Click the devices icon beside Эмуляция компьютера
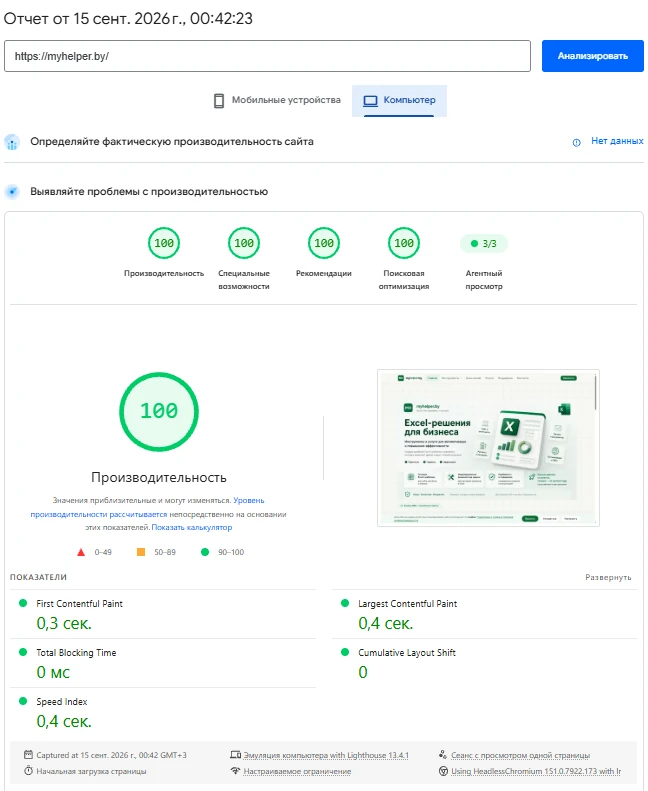This screenshot has height=791, width=648. tap(235, 755)
